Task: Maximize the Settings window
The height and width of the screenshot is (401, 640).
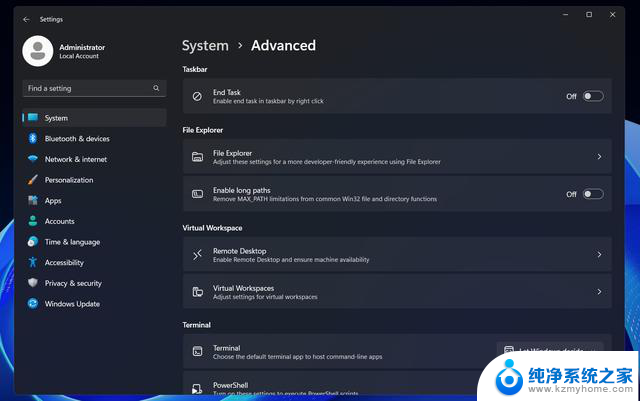Action: point(589,14)
